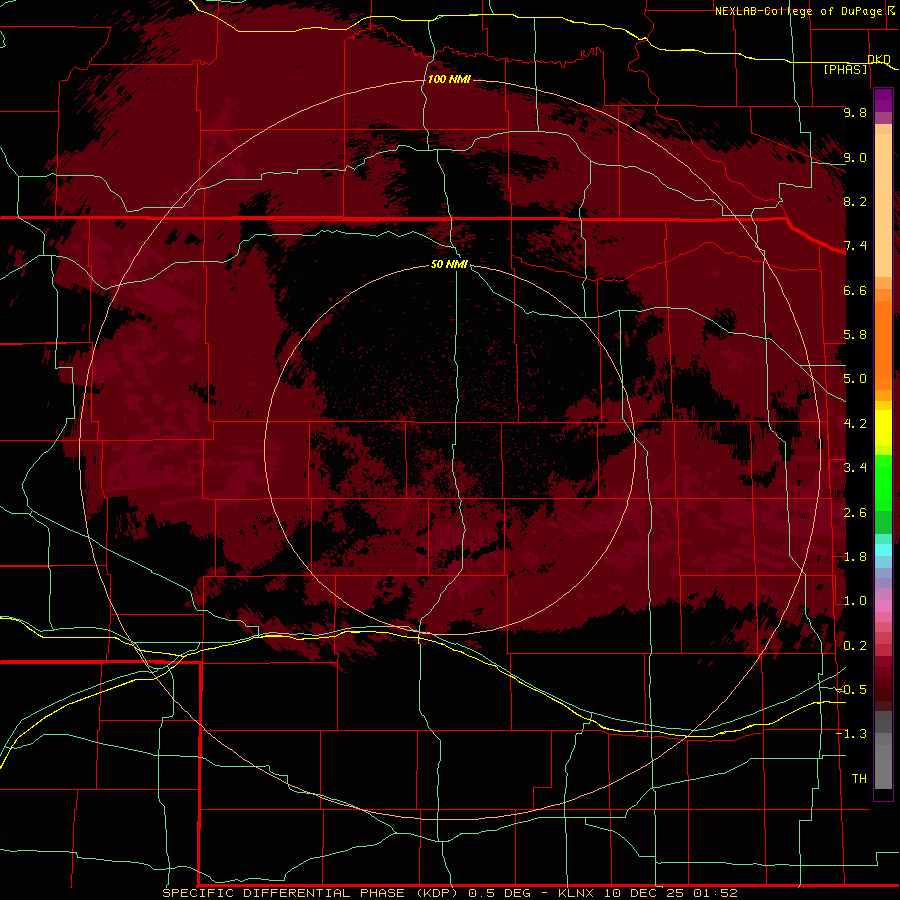Click the [PHAS] units label
Viewport: 900px width, 900px height.
click(x=845, y=69)
